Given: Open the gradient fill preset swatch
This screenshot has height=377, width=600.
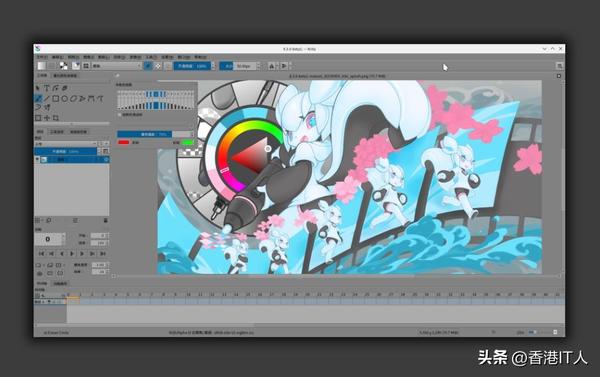Looking at the screenshot, I should [42, 66].
